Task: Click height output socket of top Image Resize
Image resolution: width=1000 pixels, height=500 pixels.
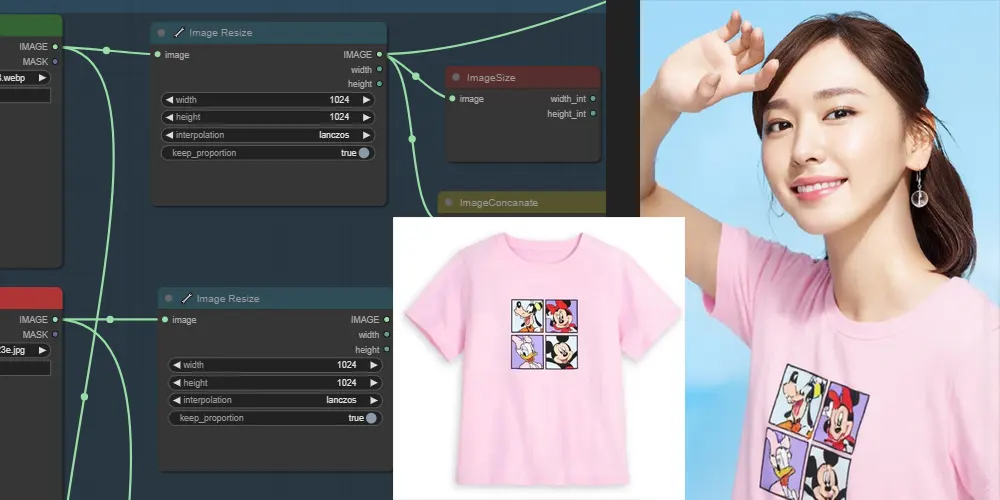Action: point(379,84)
